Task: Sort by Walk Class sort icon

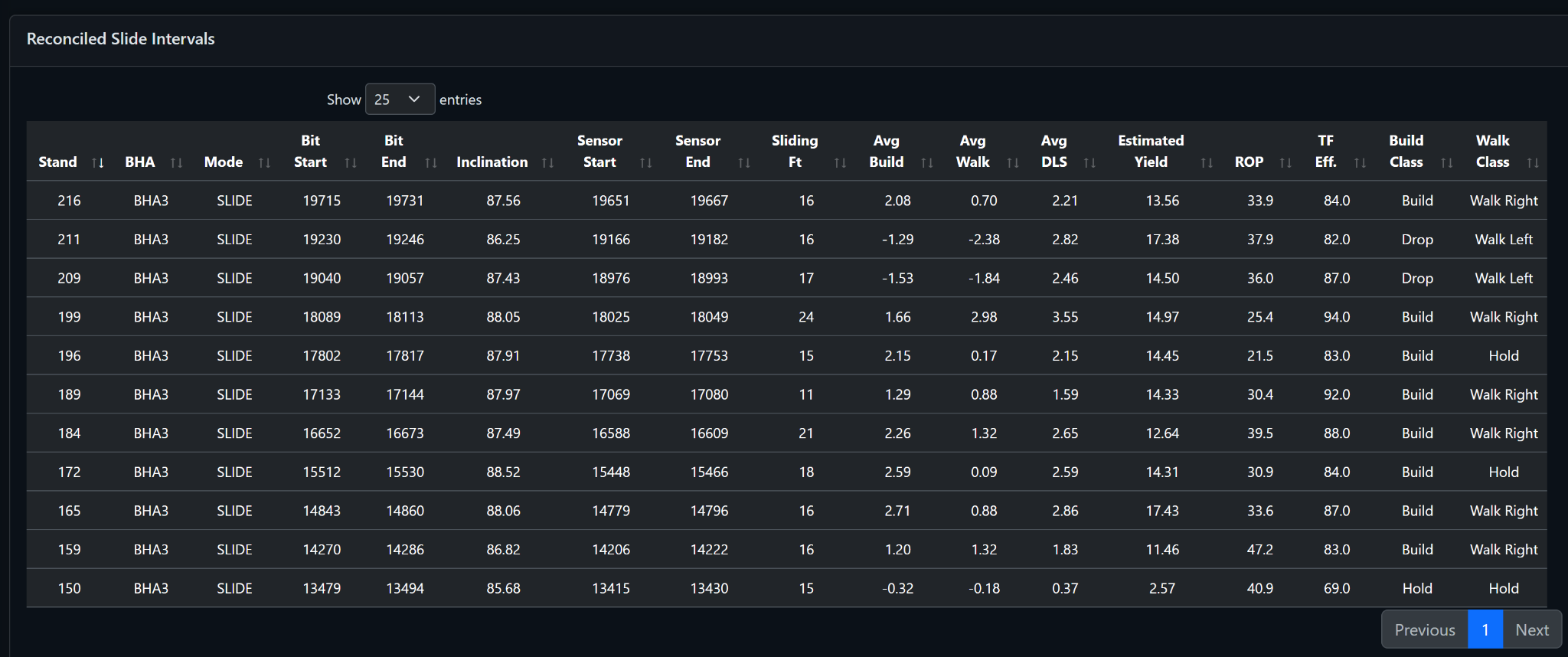Action: click(1533, 162)
